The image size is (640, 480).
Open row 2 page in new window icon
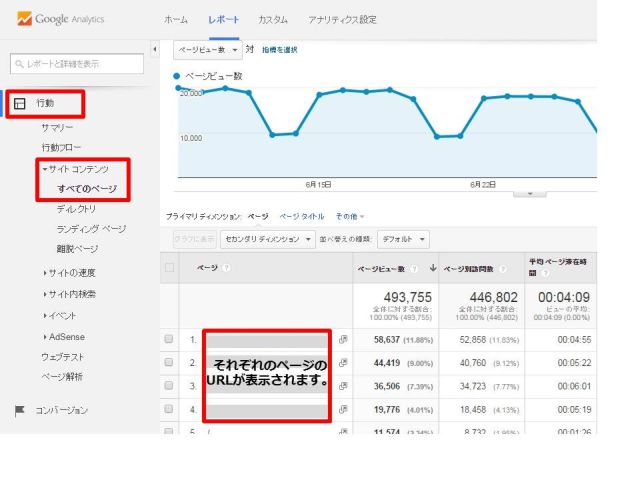[x=343, y=362]
